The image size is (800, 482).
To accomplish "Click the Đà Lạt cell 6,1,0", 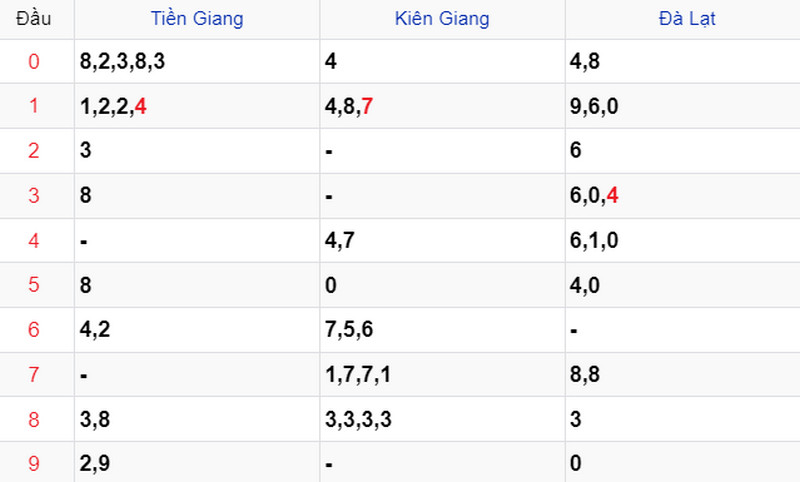I will [683, 240].
